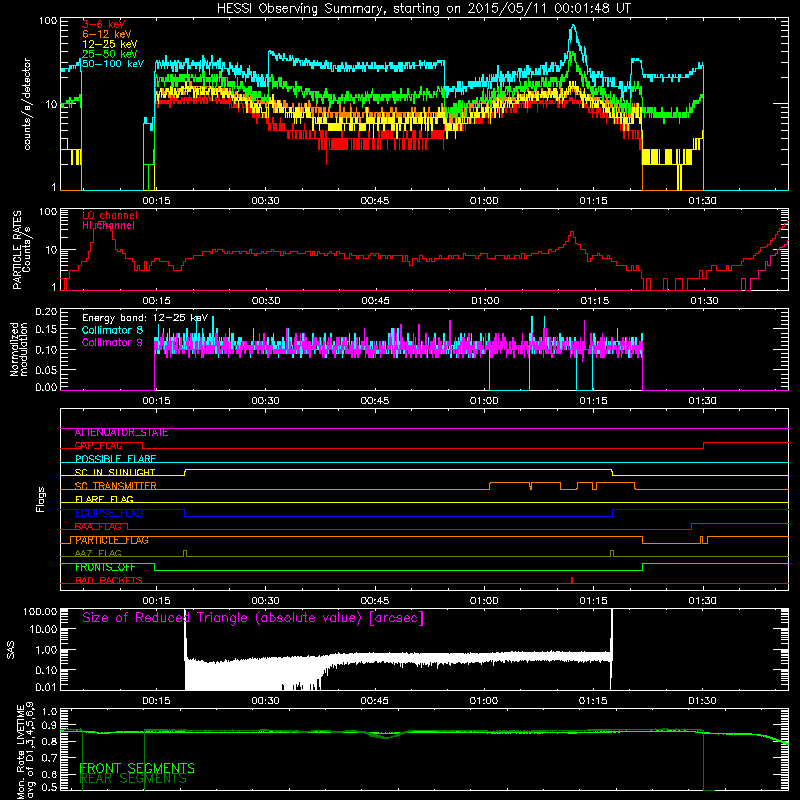Select the Collimator 9 legend entry
Viewport: 800px width, 800px height.
click(x=112, y=342)
